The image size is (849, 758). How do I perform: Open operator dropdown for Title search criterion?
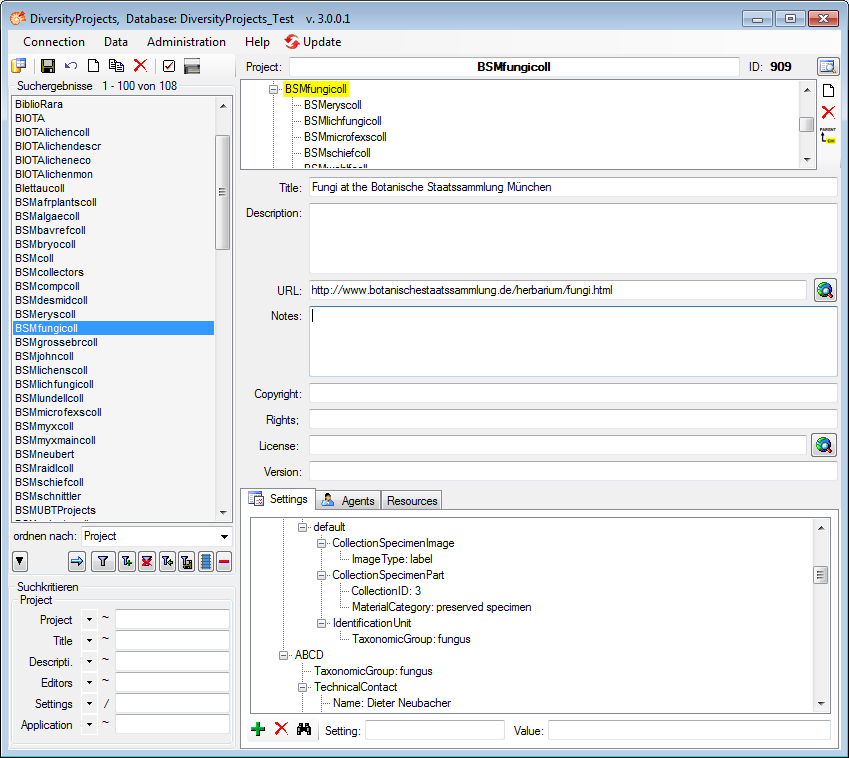coord(89,641)
